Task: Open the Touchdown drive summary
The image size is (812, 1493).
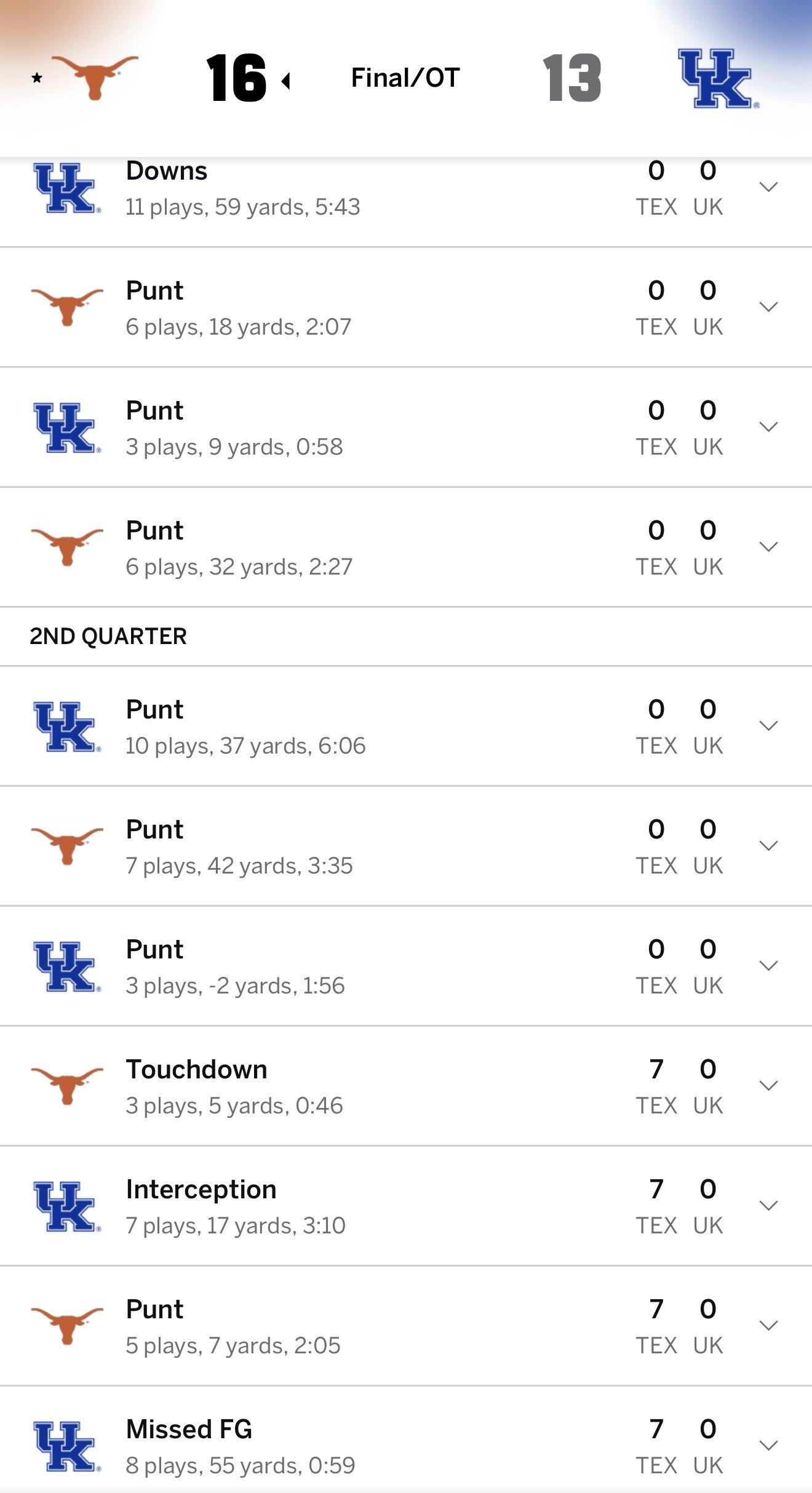Action: pos(234,1086)
